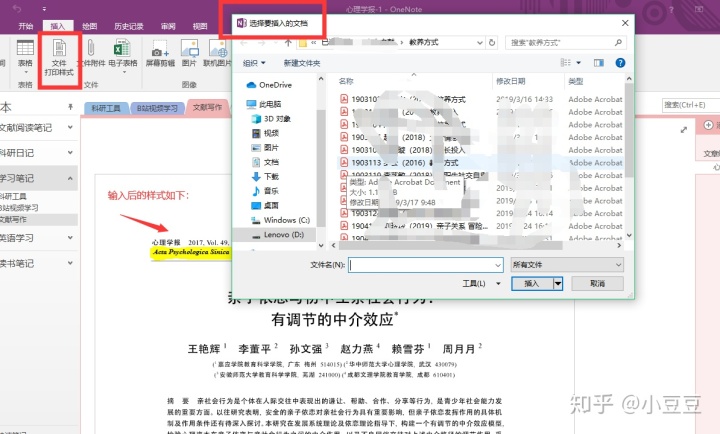Open the 工具(L) dropdown

point(481,283)
